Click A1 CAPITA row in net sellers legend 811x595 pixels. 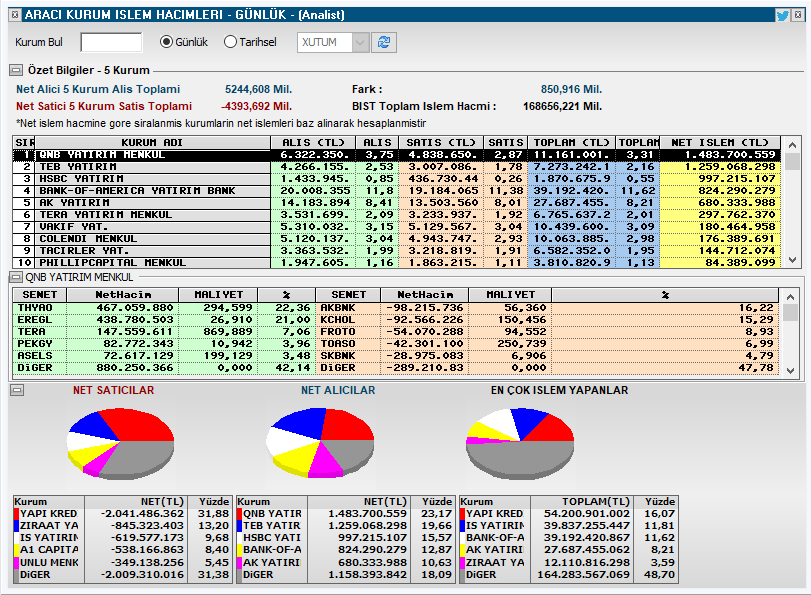click(122, 549)
